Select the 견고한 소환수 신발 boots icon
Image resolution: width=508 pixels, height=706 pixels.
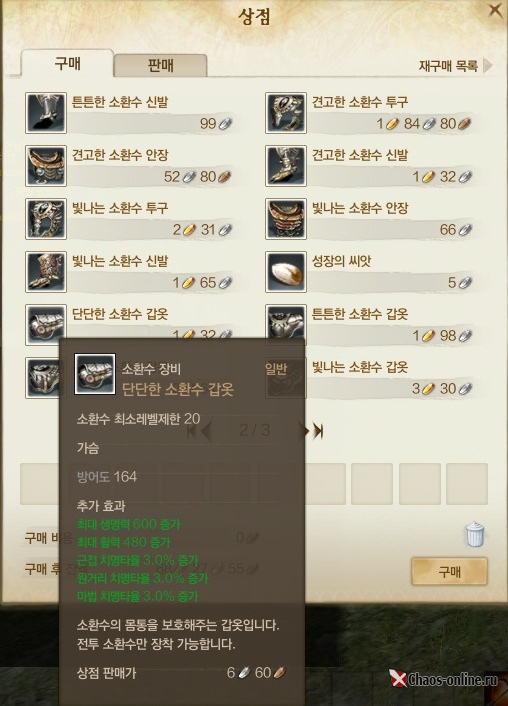click(286, 166)
